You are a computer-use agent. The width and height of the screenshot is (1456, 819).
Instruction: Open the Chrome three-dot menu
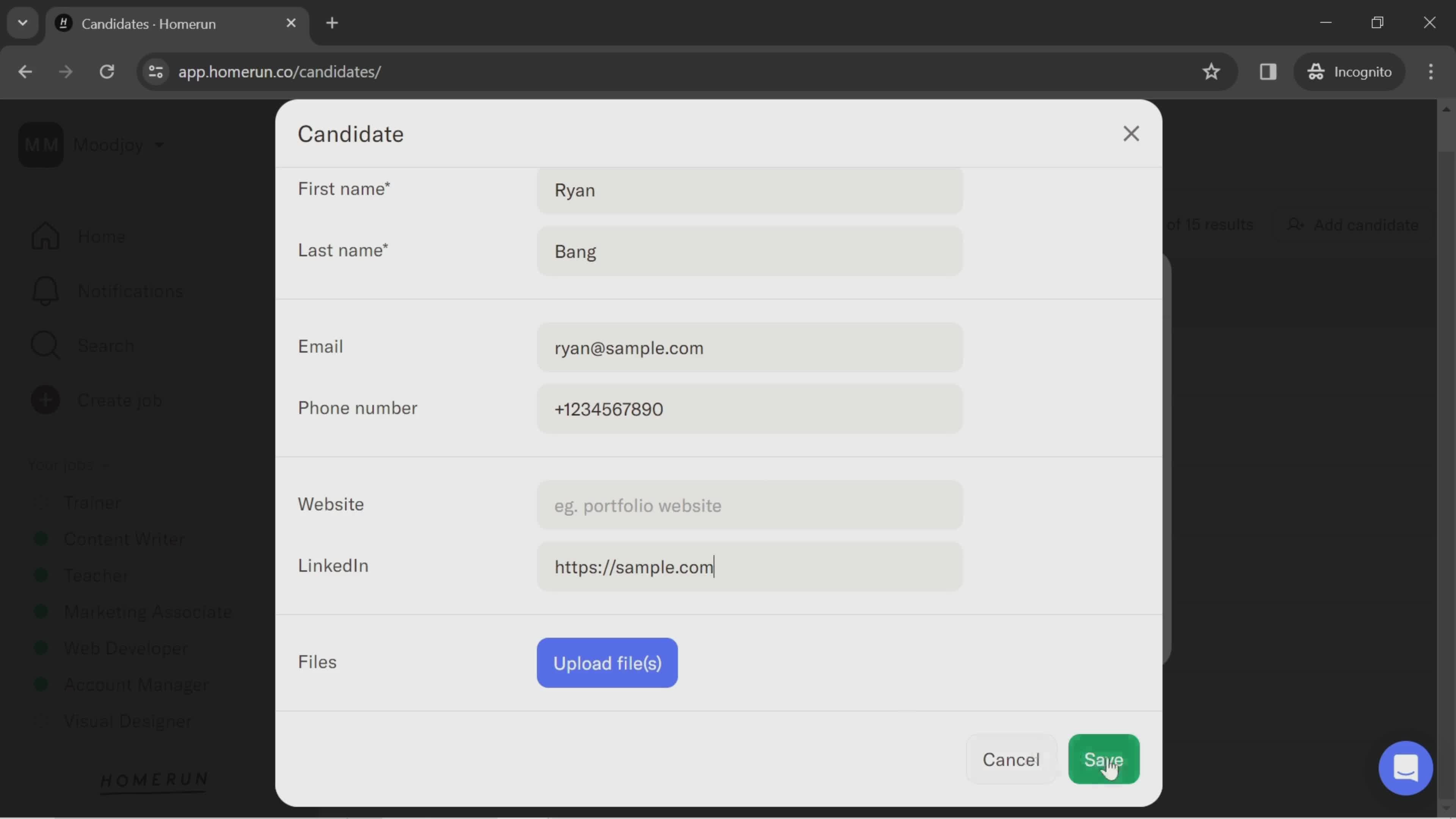click(1431, 72)
